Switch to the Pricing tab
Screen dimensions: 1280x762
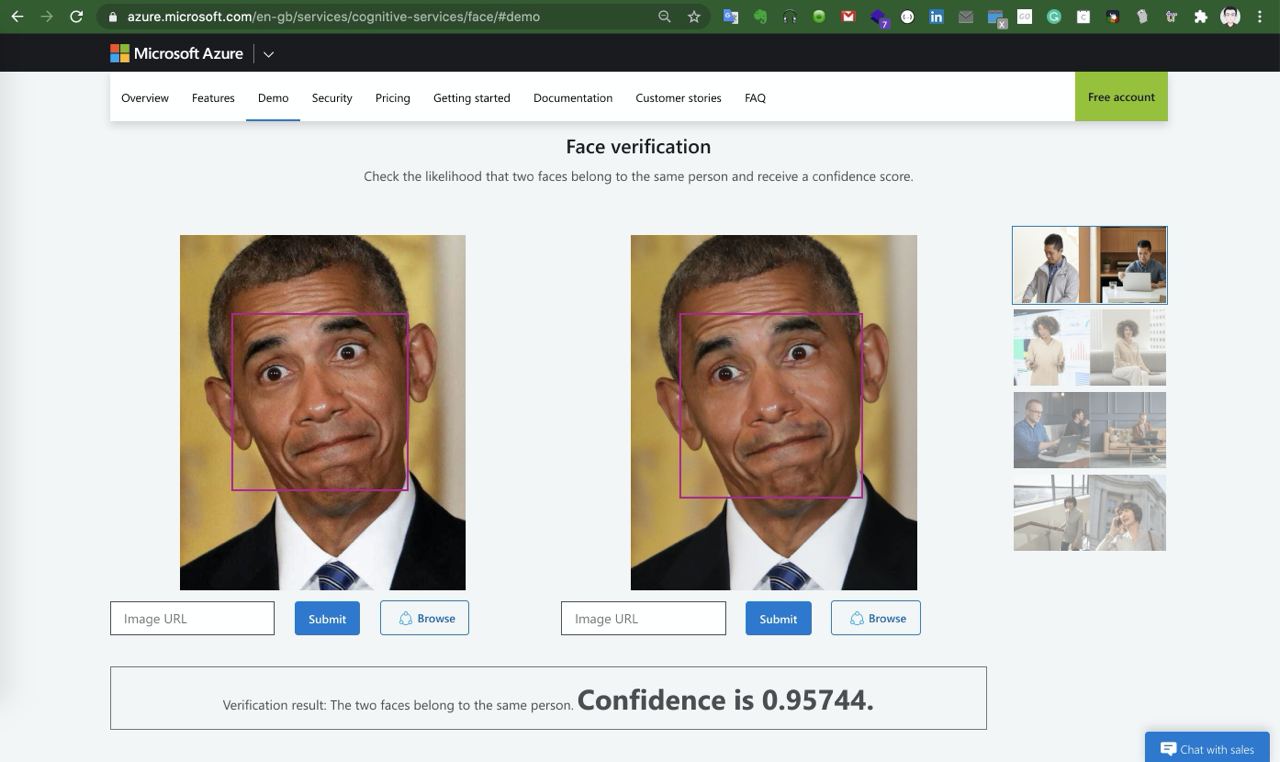pyautogui.click(x=392, y=98)
